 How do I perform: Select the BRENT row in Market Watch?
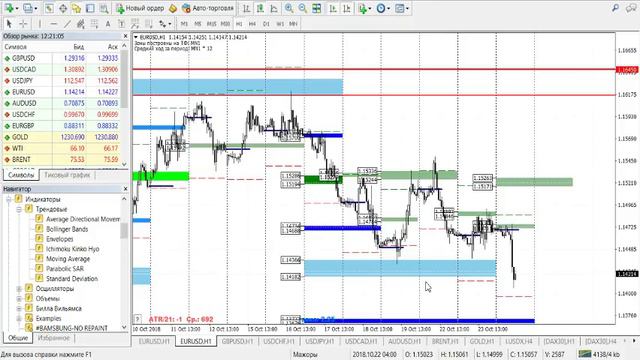[61, 160]
